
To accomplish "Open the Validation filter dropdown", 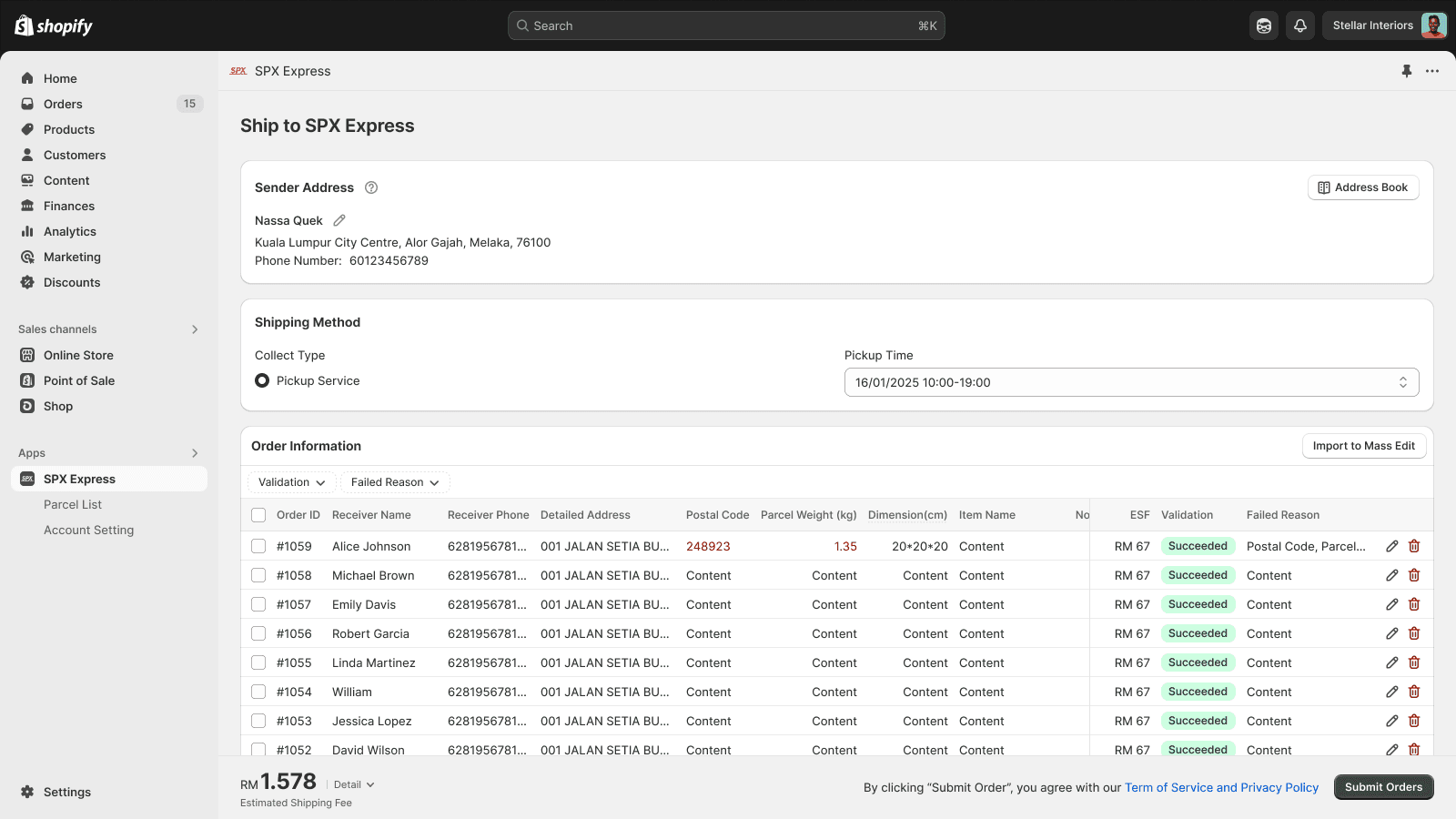I will pyautogui.click(x=291, y=482).
